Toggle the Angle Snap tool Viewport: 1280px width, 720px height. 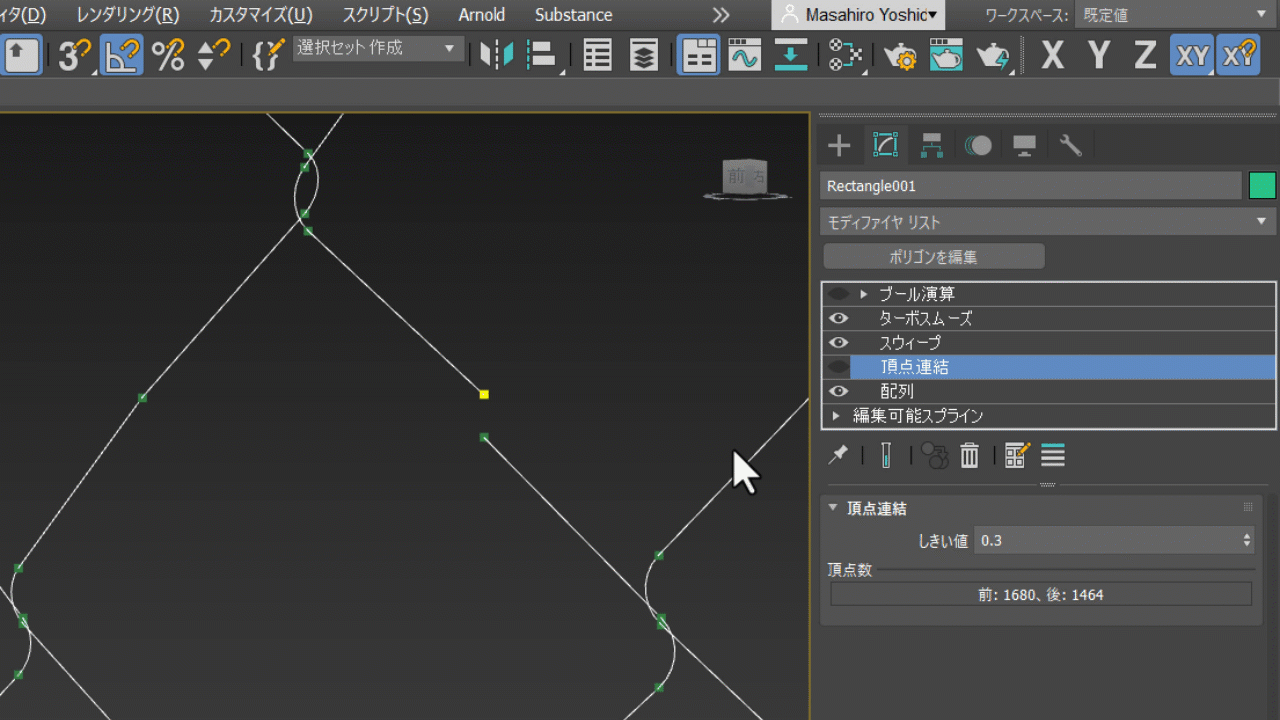pyautogui.click(x=121, y=55)
